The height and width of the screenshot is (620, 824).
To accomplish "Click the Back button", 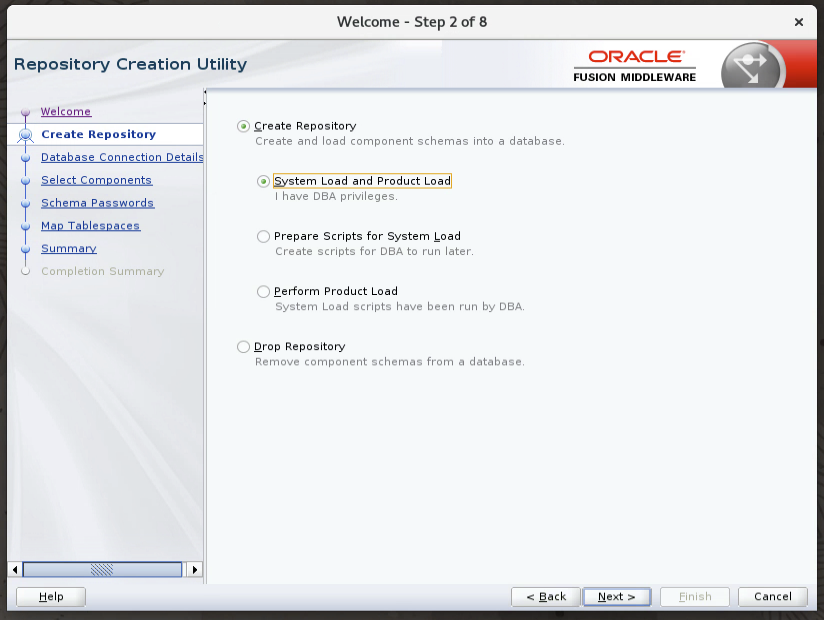I will 546,597.
